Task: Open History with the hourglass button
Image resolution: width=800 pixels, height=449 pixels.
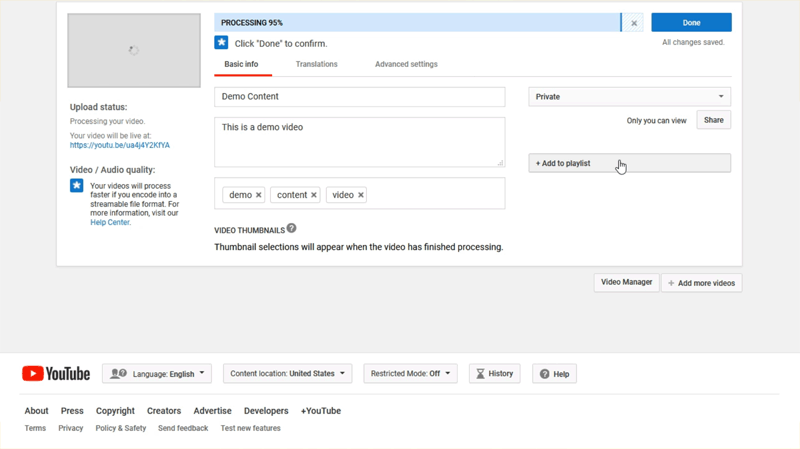Action: (x=494, y=374)
